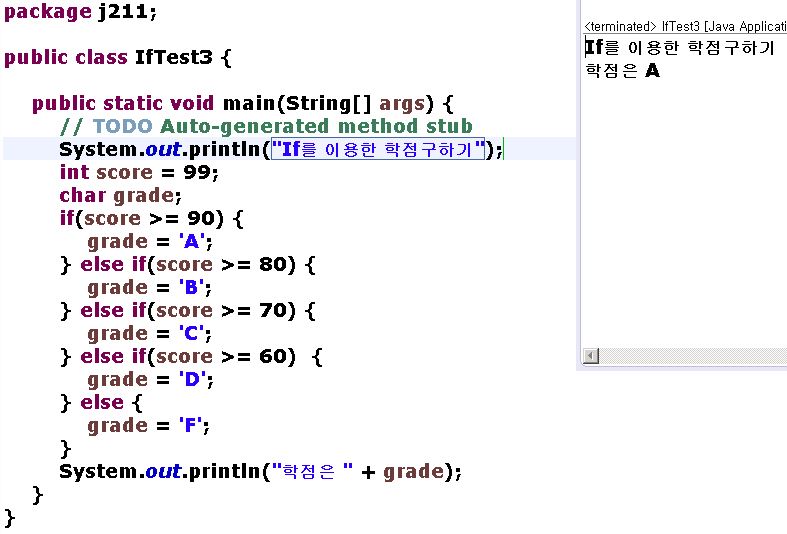Click the 'if(score >= 90) {' condition
The width and height of the screenshot is (787, 534).
(x=152, y=218)
